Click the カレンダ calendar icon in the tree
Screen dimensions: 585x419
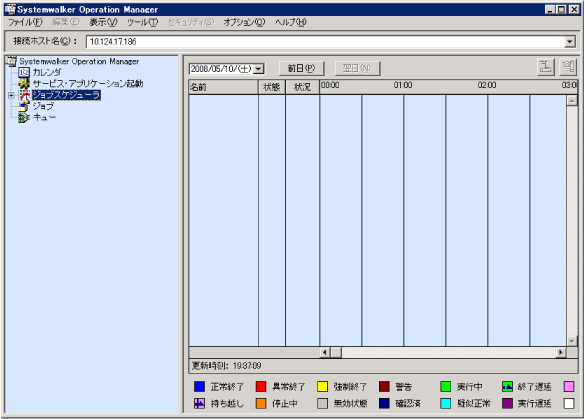[x=24, y=72]
